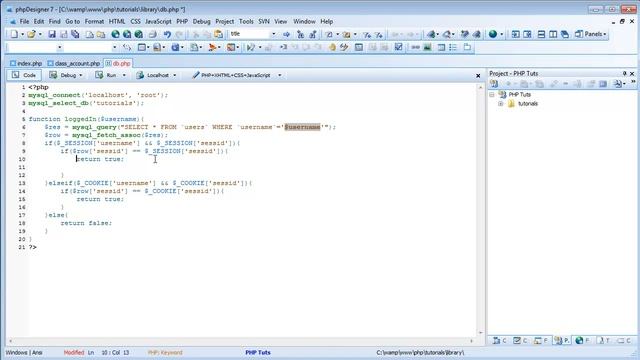The image size is (640, 360).
Task: Select the PHP Tuts project root
Action: click(x=520, y=95)
